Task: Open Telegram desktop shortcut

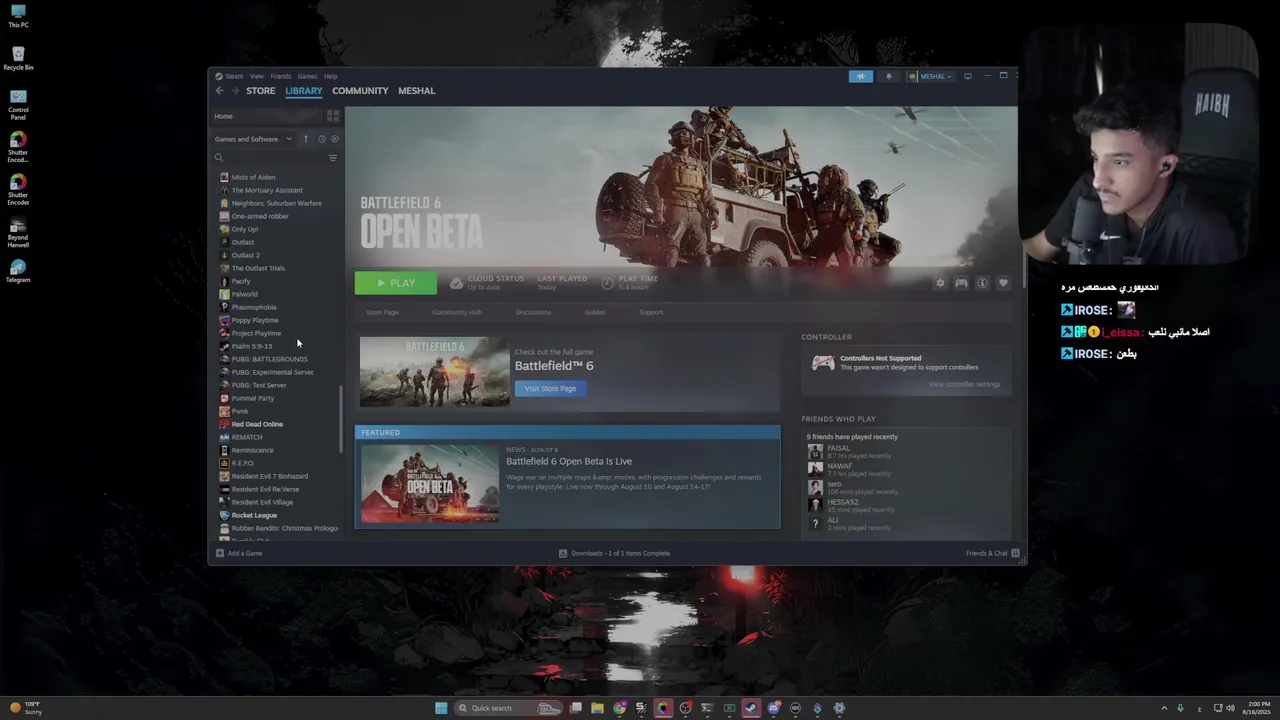Action: [18, 271]
